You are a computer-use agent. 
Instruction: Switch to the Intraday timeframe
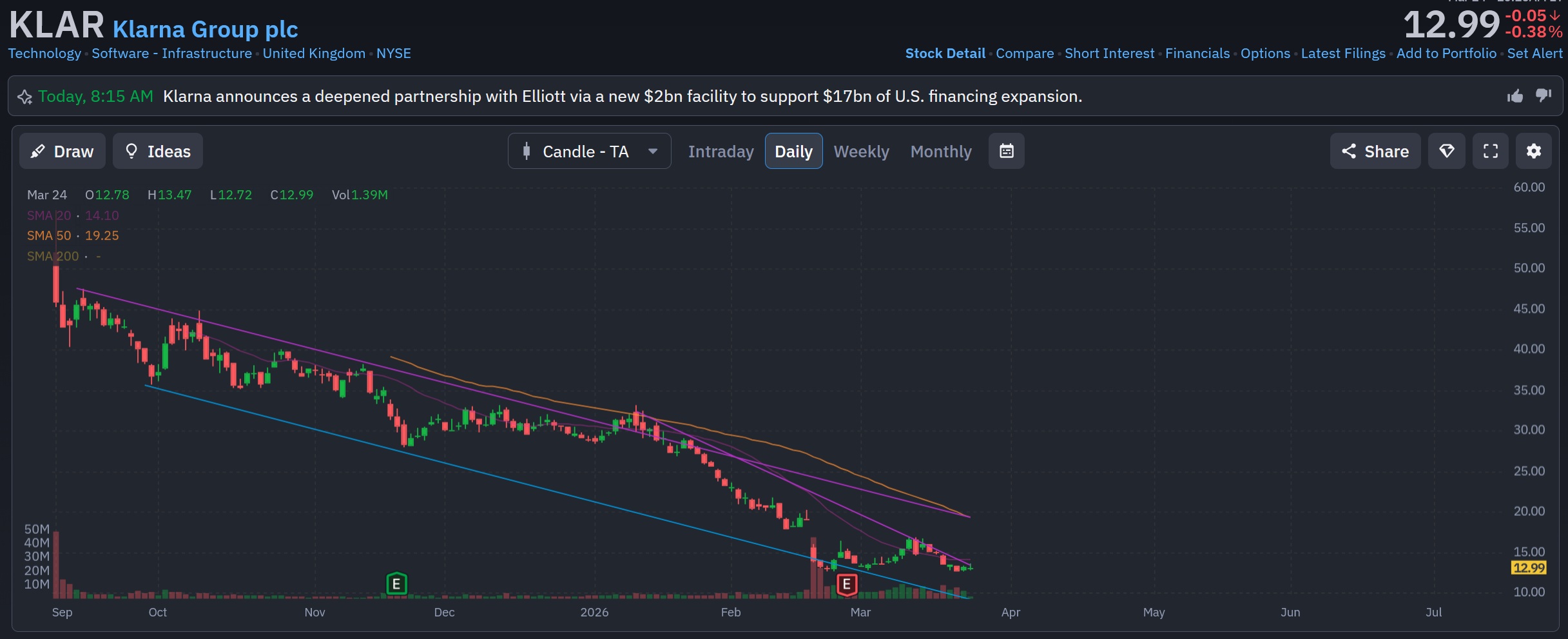click(721, 152)
